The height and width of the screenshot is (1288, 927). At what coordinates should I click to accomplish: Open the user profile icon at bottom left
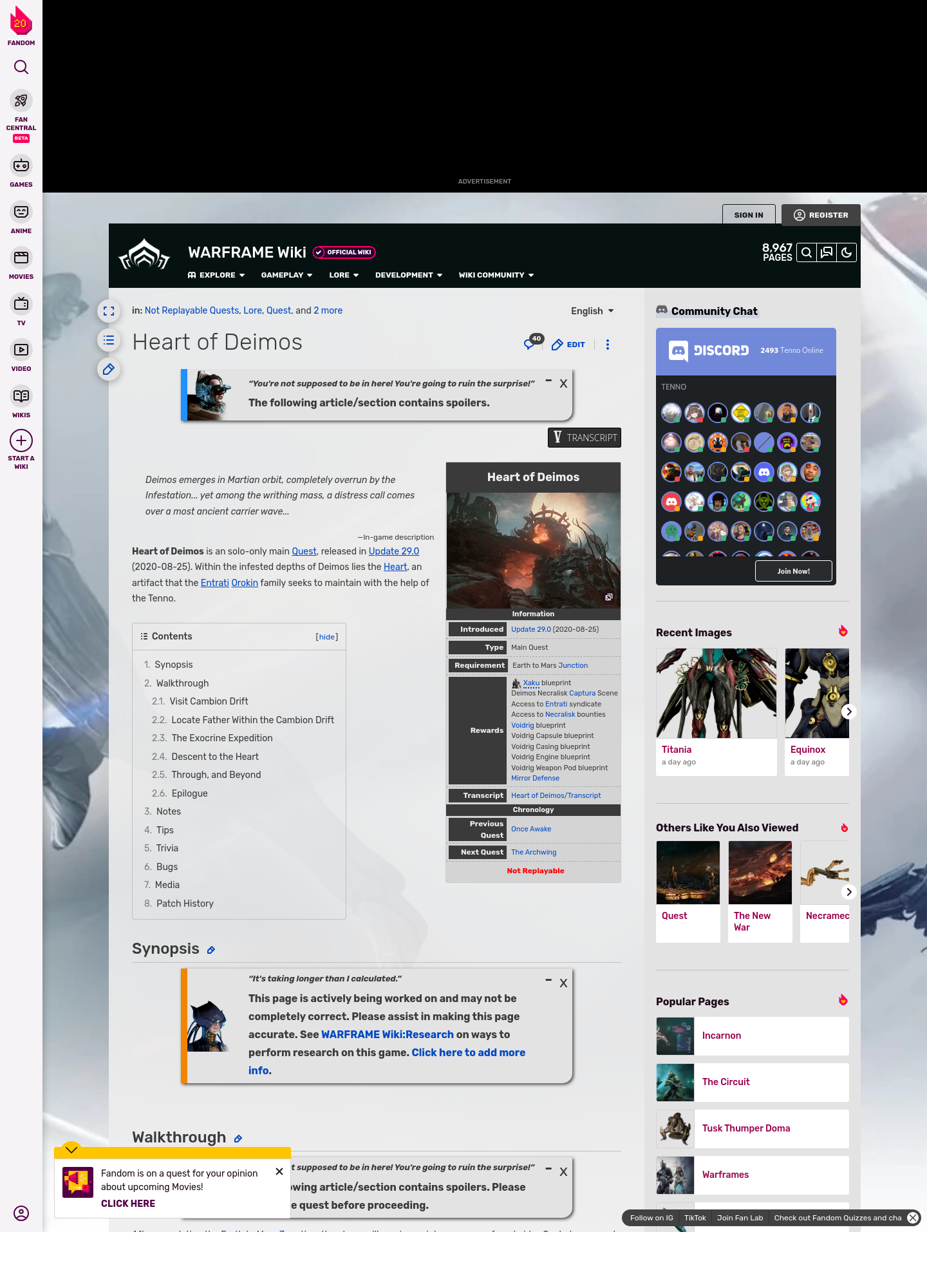click(x=21, y=1213)
